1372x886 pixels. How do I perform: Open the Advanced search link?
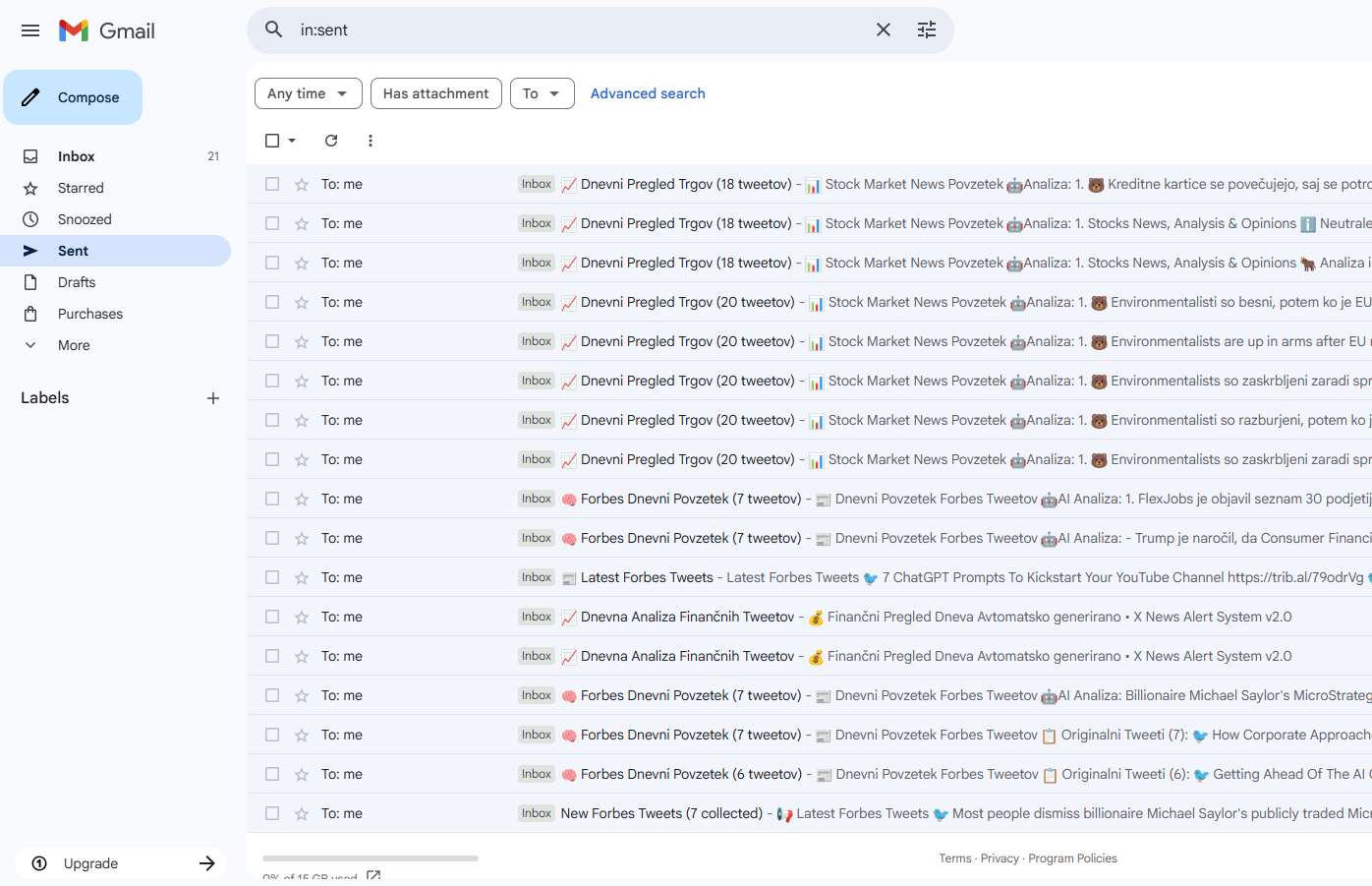point(648,93)
